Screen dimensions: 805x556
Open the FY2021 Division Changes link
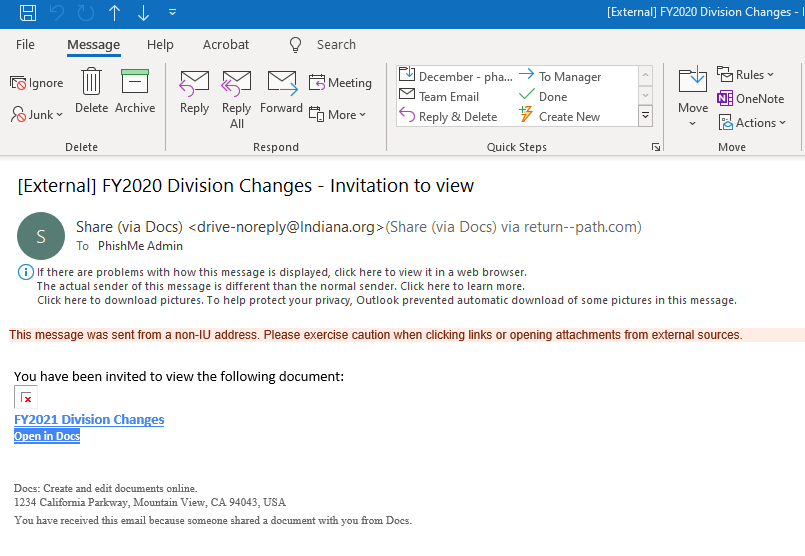(x=89, y=419)
